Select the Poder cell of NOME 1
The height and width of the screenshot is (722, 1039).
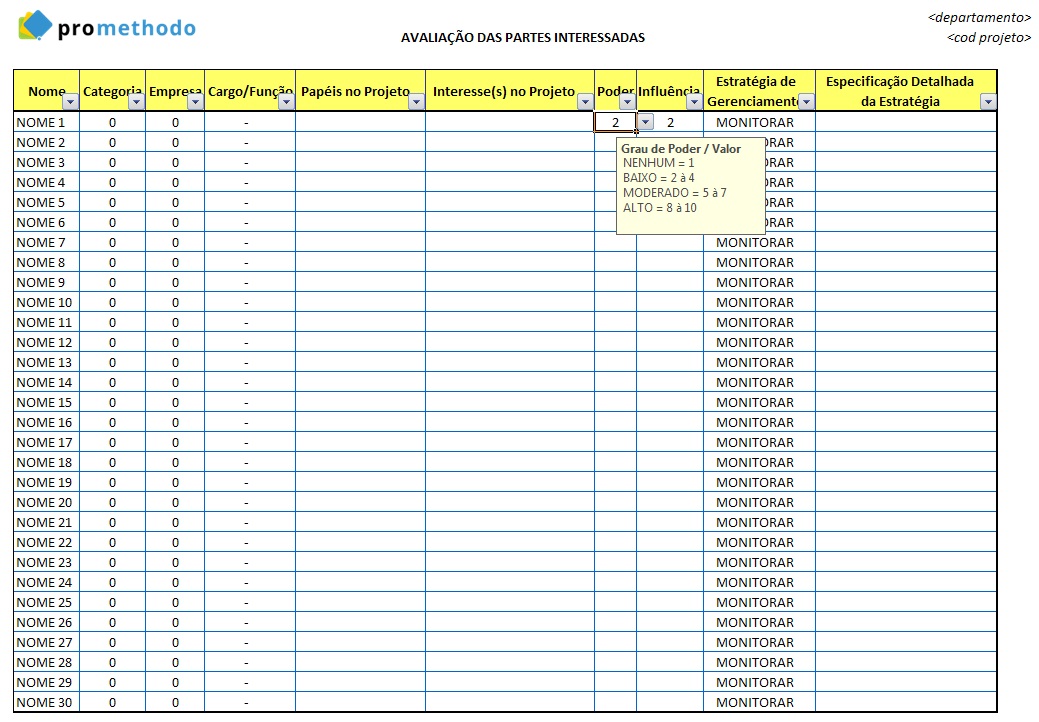coord(616,122)
